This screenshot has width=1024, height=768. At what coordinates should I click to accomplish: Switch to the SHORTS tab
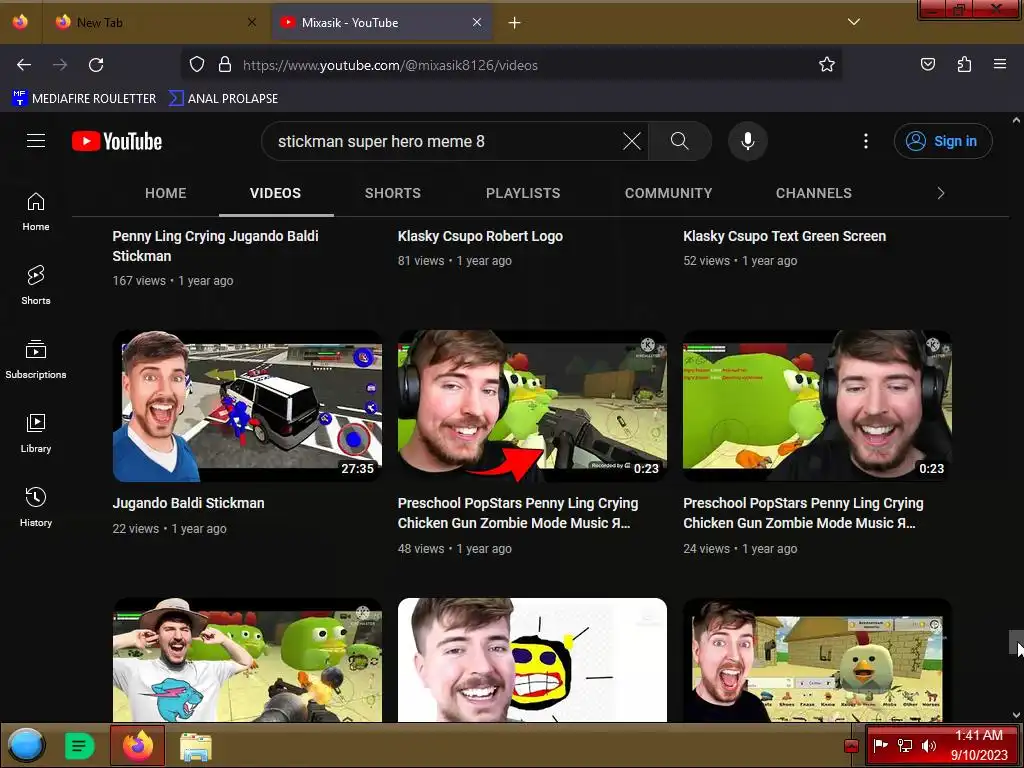click(392, 193)
